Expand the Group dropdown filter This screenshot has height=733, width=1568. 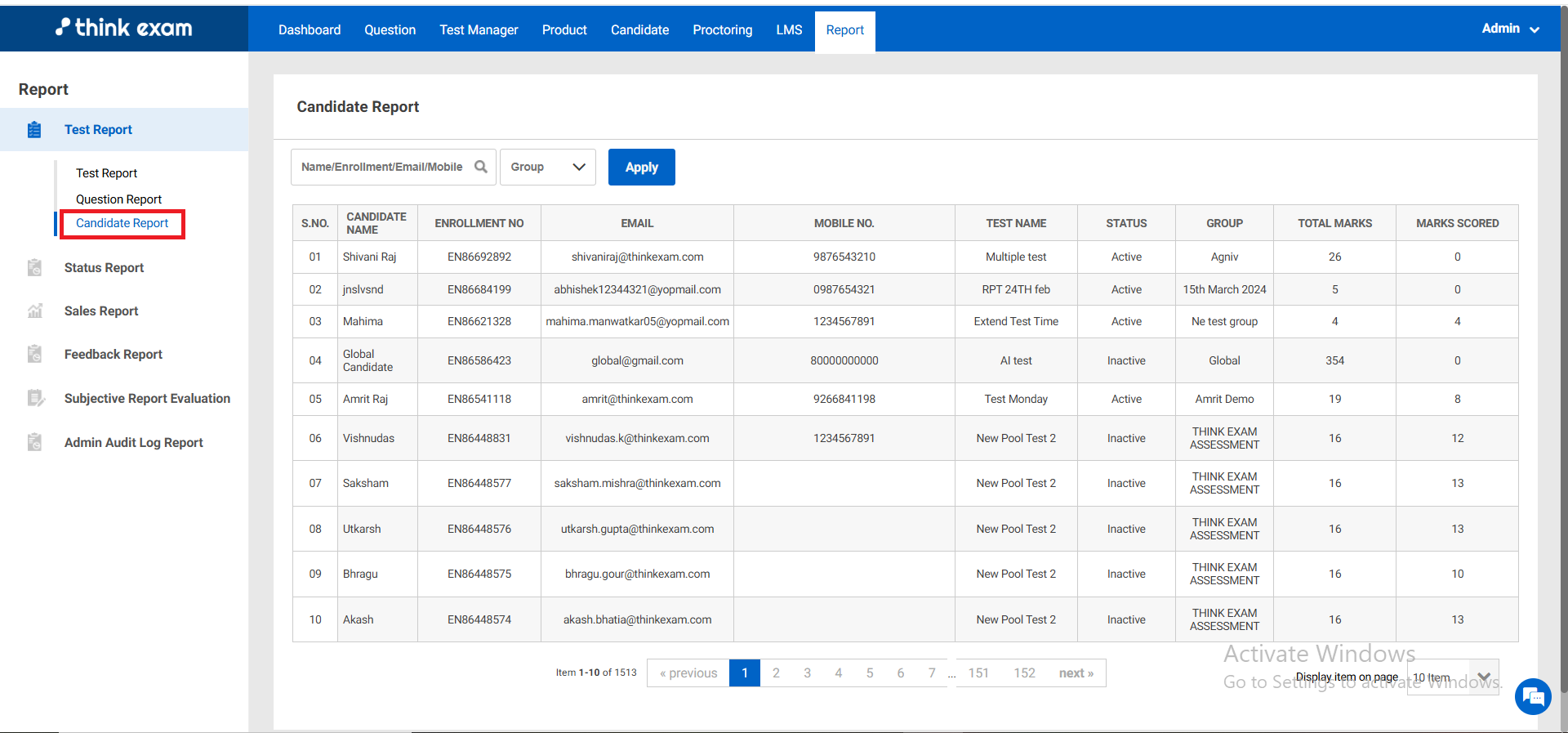pos(547,167)
